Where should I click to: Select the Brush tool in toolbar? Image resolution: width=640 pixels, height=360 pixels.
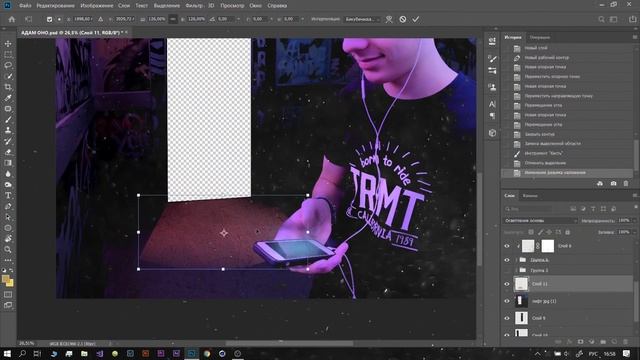point(8,120)
